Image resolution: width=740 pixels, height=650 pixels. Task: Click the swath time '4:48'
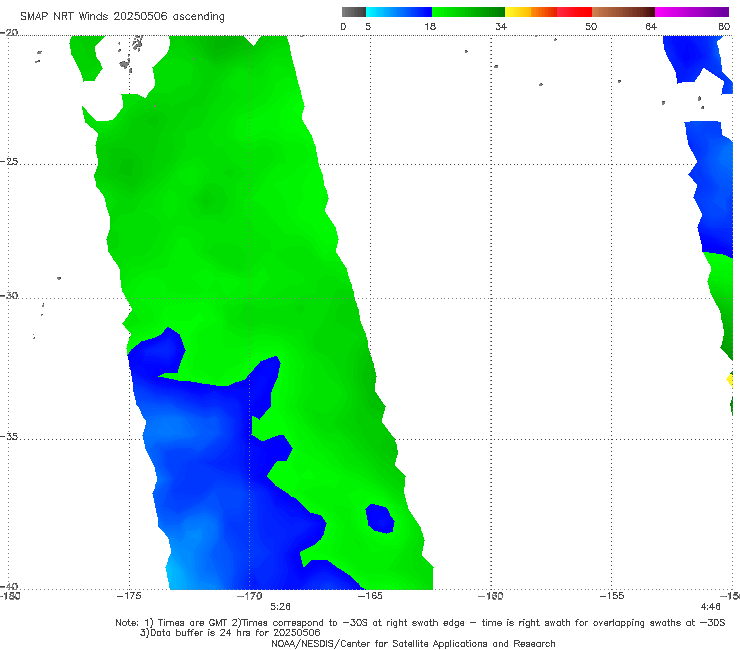(710, 606)
